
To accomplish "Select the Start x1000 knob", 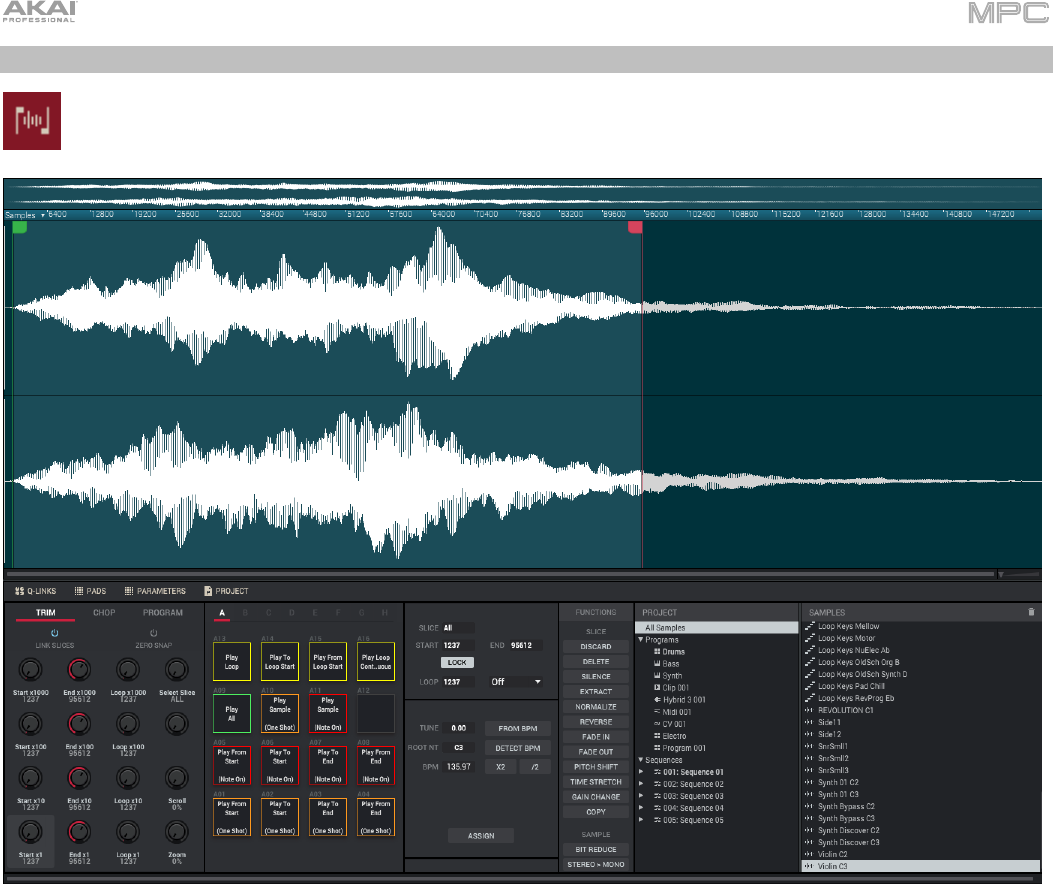I will [x=30, y=670].
